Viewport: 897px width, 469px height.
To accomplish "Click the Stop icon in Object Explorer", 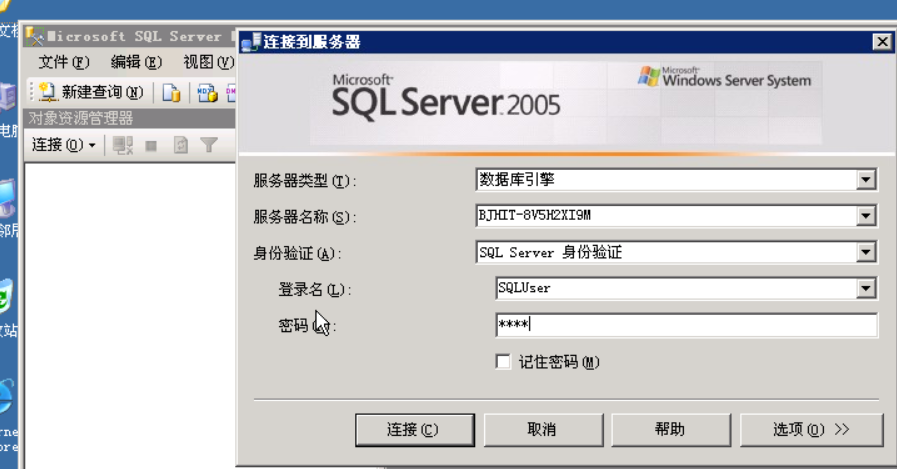I will [x=151, y=146].
